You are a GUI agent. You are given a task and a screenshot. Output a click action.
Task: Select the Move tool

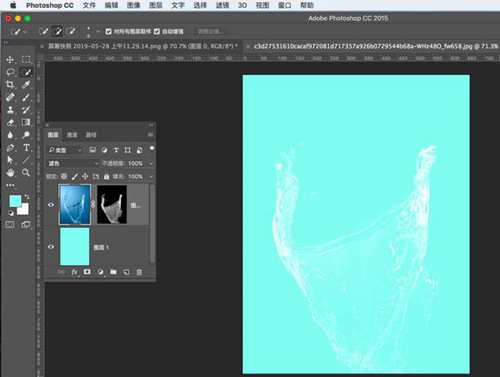[x=10, y=60]
